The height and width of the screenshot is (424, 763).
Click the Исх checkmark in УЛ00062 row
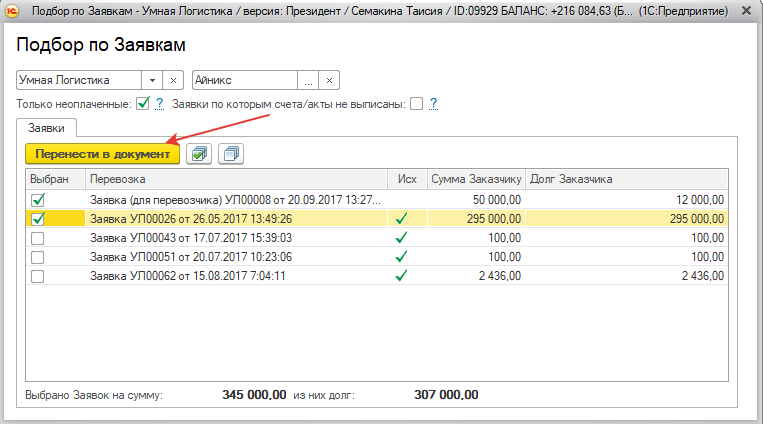click(x=401, y=276)
